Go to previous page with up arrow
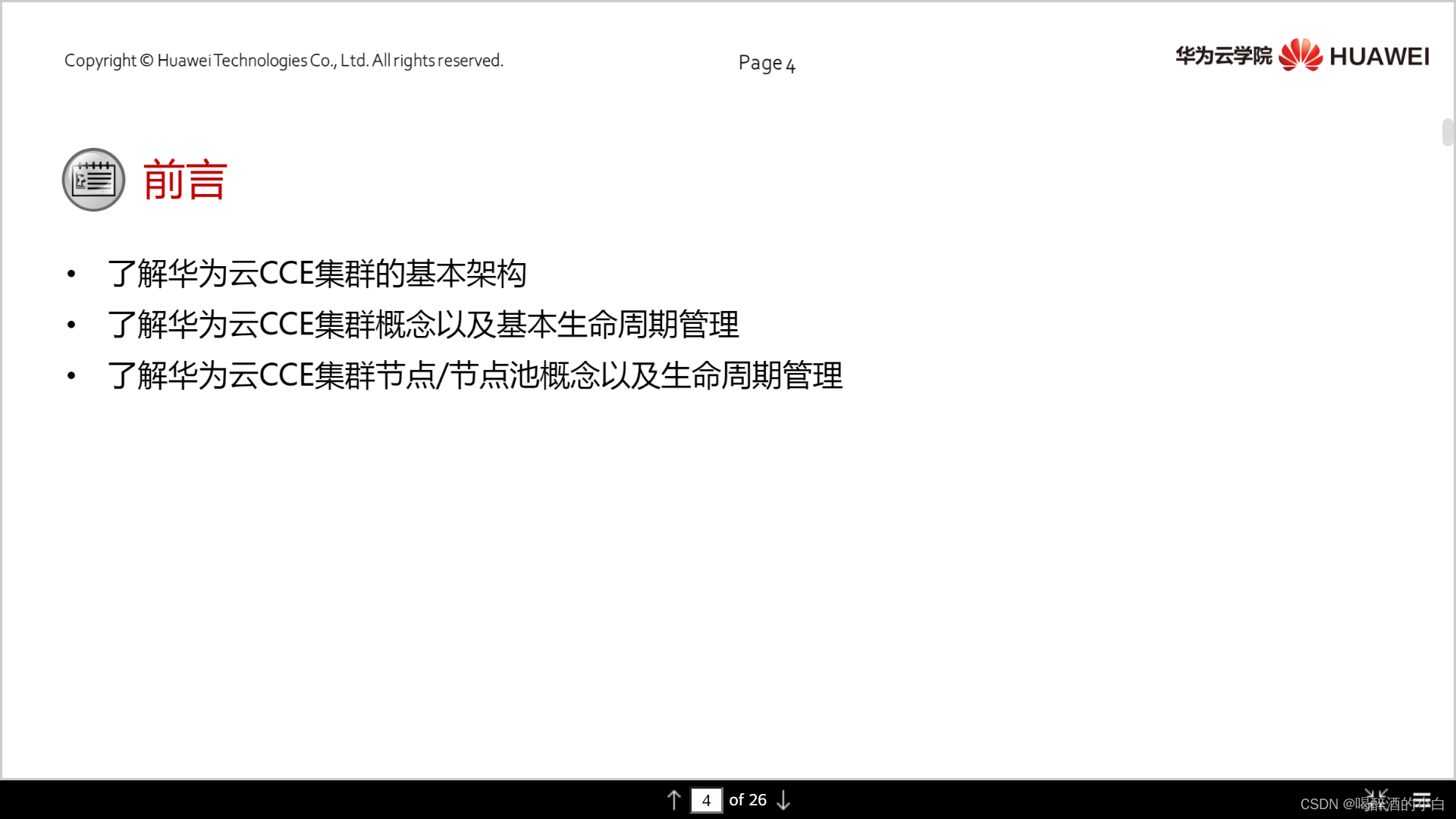Image resolution: width=1456 pixels, height=819 pixels. (673, 800)
